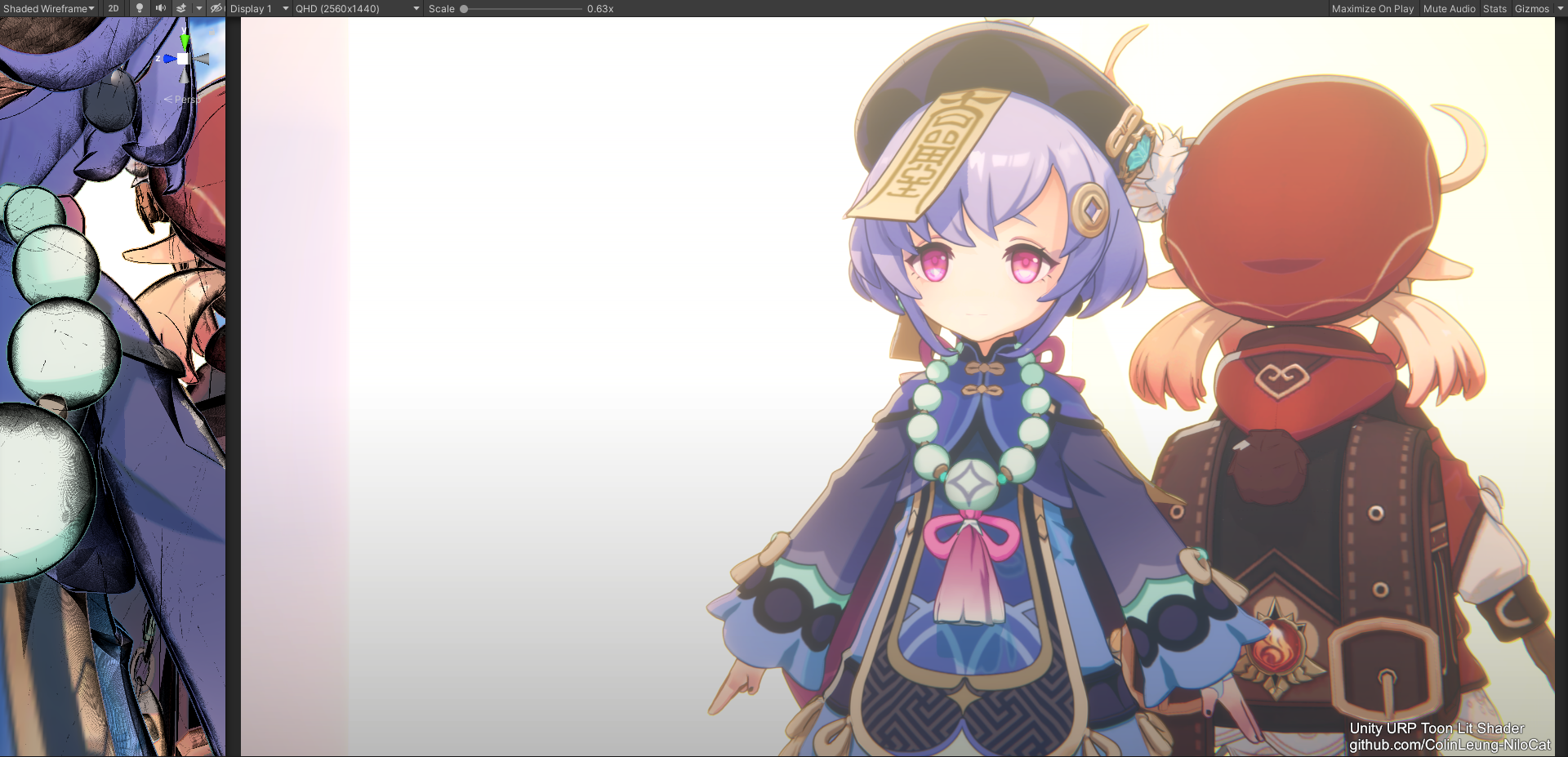The image size is (1568, 757).
Task: Toggle scene effects (skybox/fog) icon
Action: click(x=181, y=8)
